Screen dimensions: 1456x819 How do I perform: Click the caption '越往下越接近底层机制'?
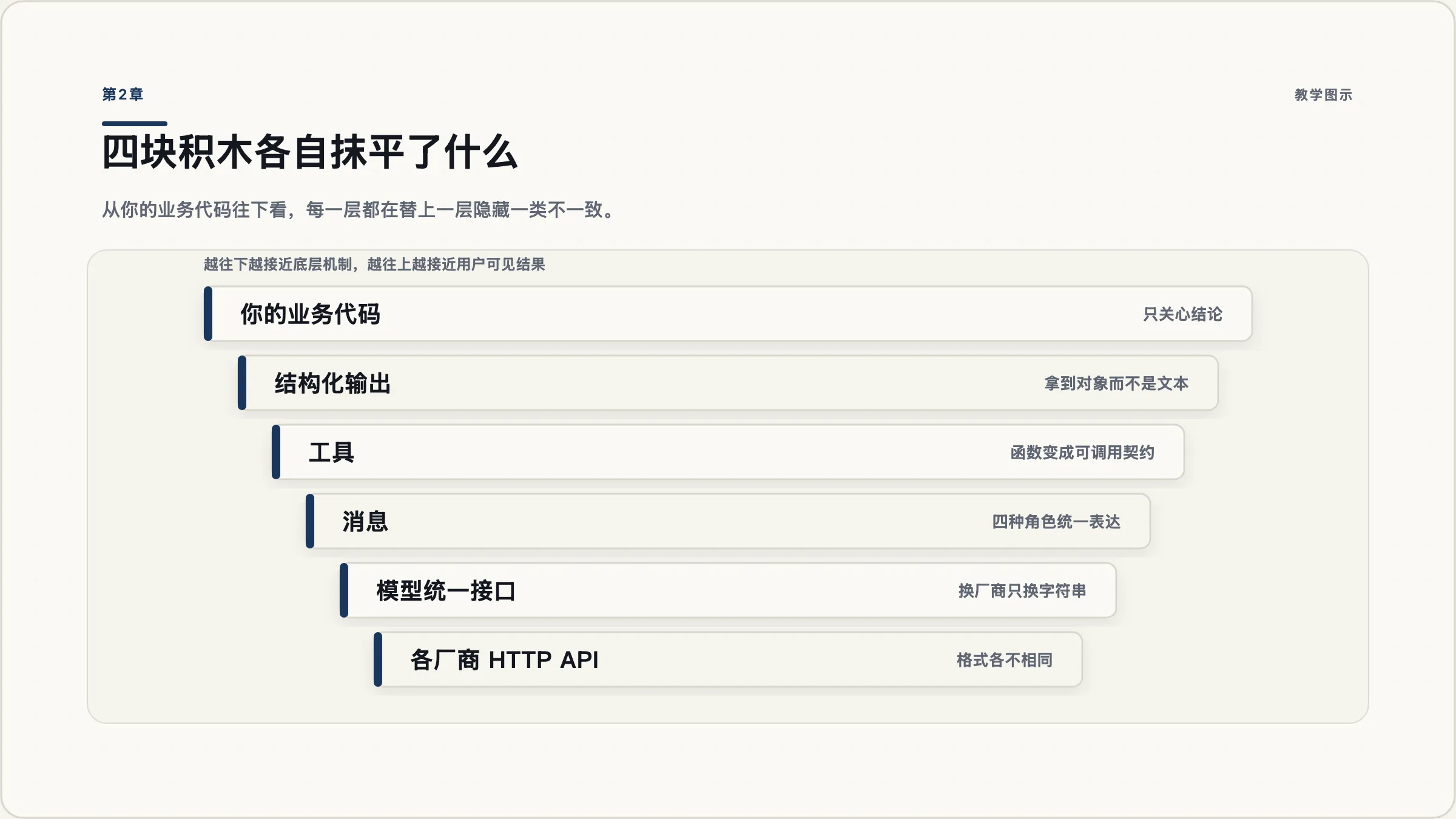(x=278, y=265)
